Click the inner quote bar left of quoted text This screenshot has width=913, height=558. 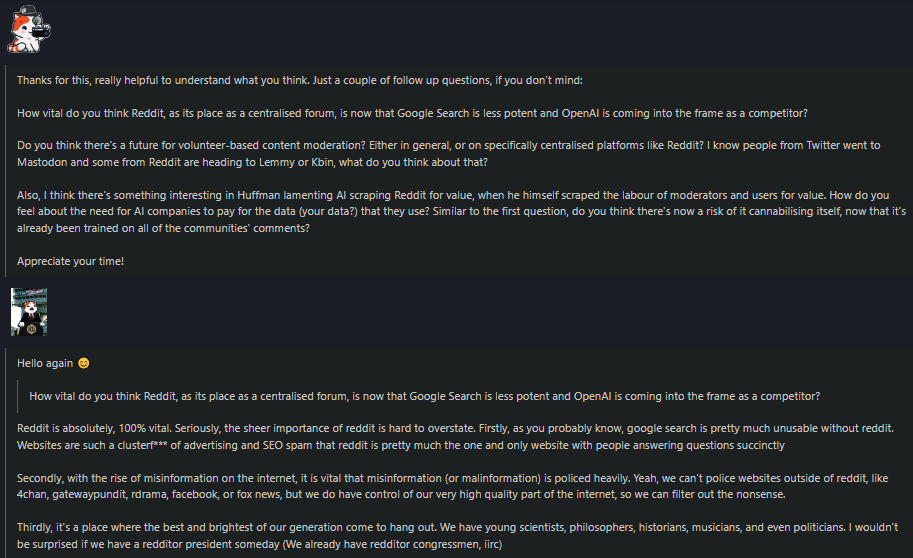[17, 396]
